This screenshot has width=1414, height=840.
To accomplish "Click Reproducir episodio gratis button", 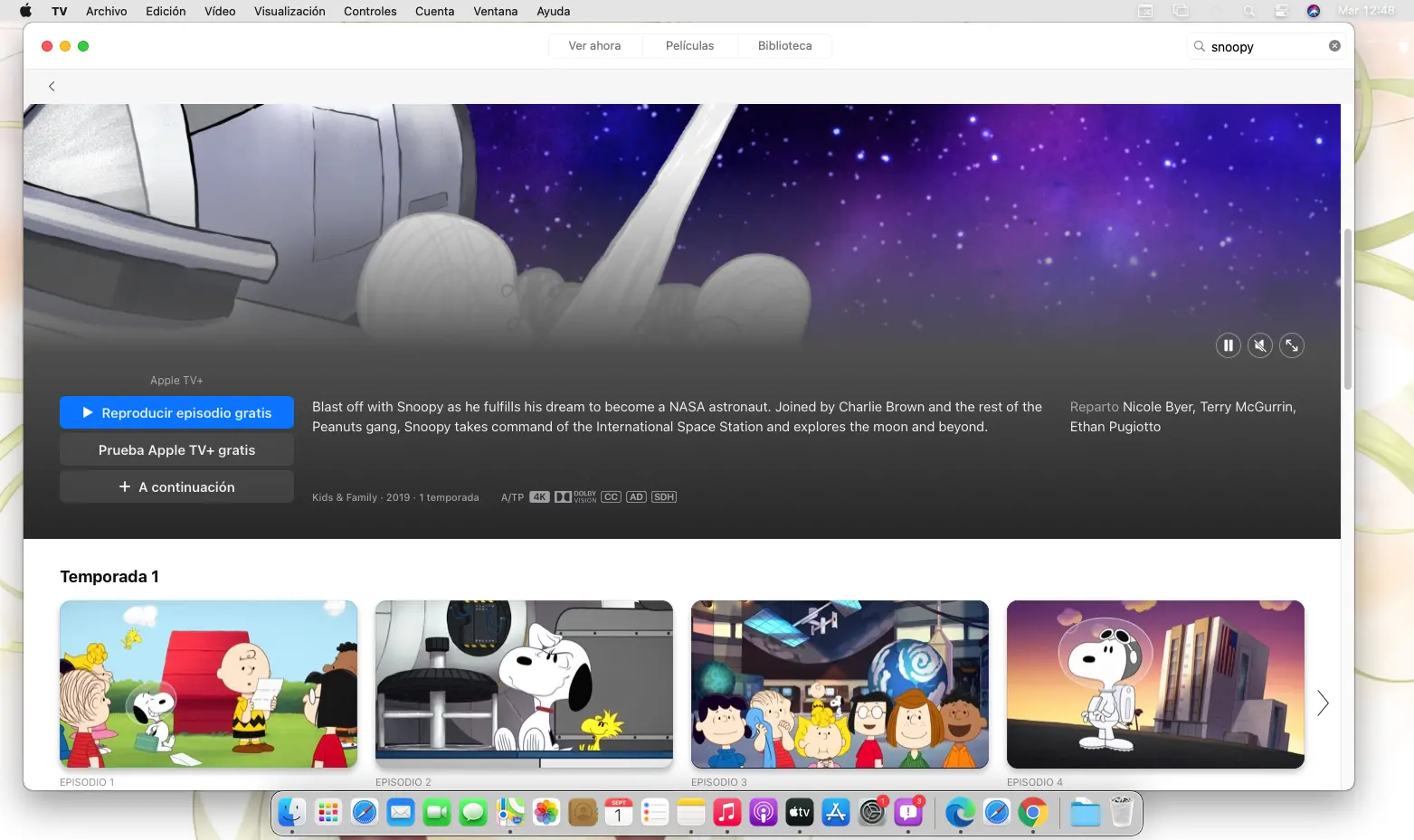I will pyautogui.click(x=176, y=412).
